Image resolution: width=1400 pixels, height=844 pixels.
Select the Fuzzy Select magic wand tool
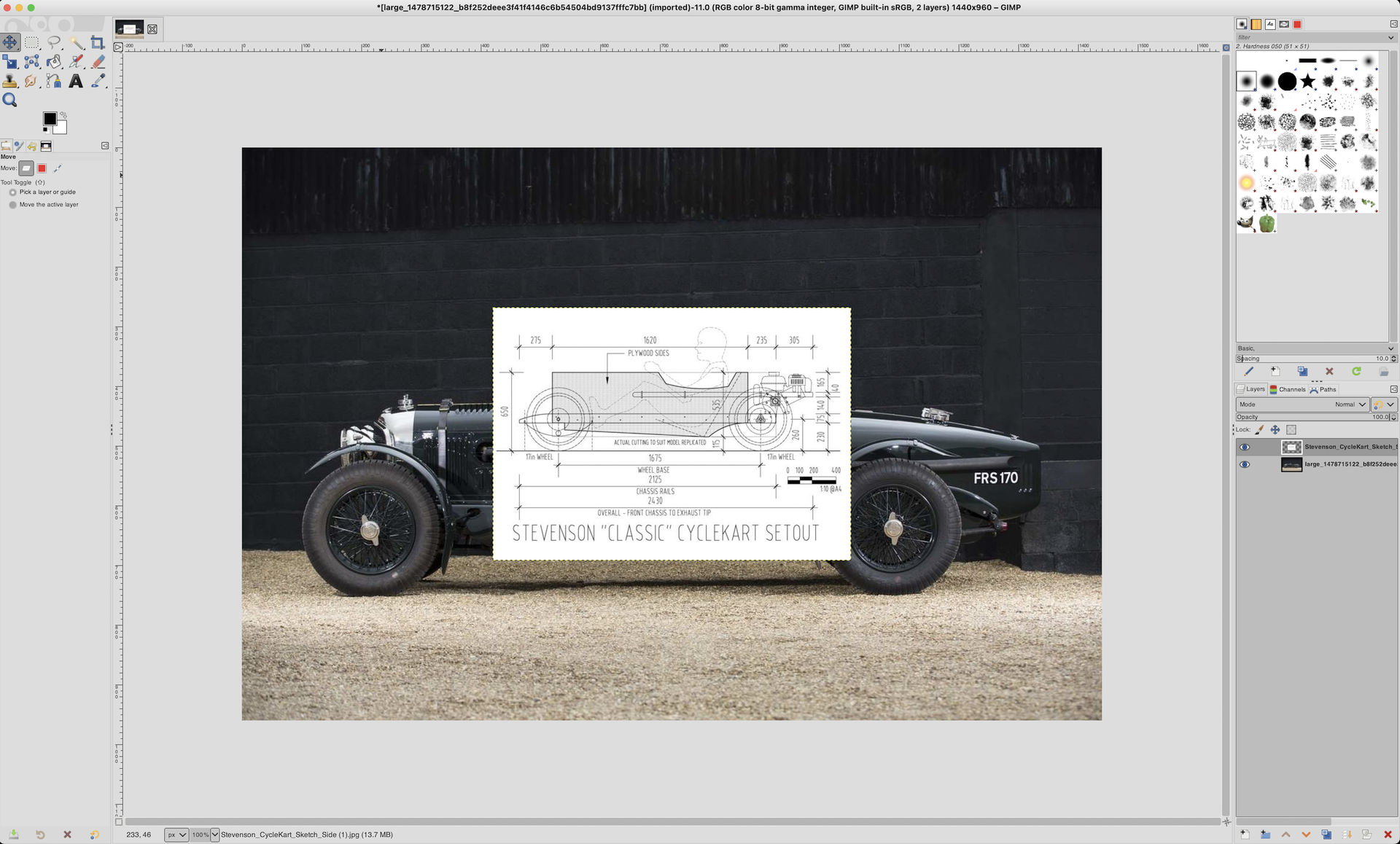(76, 43)
